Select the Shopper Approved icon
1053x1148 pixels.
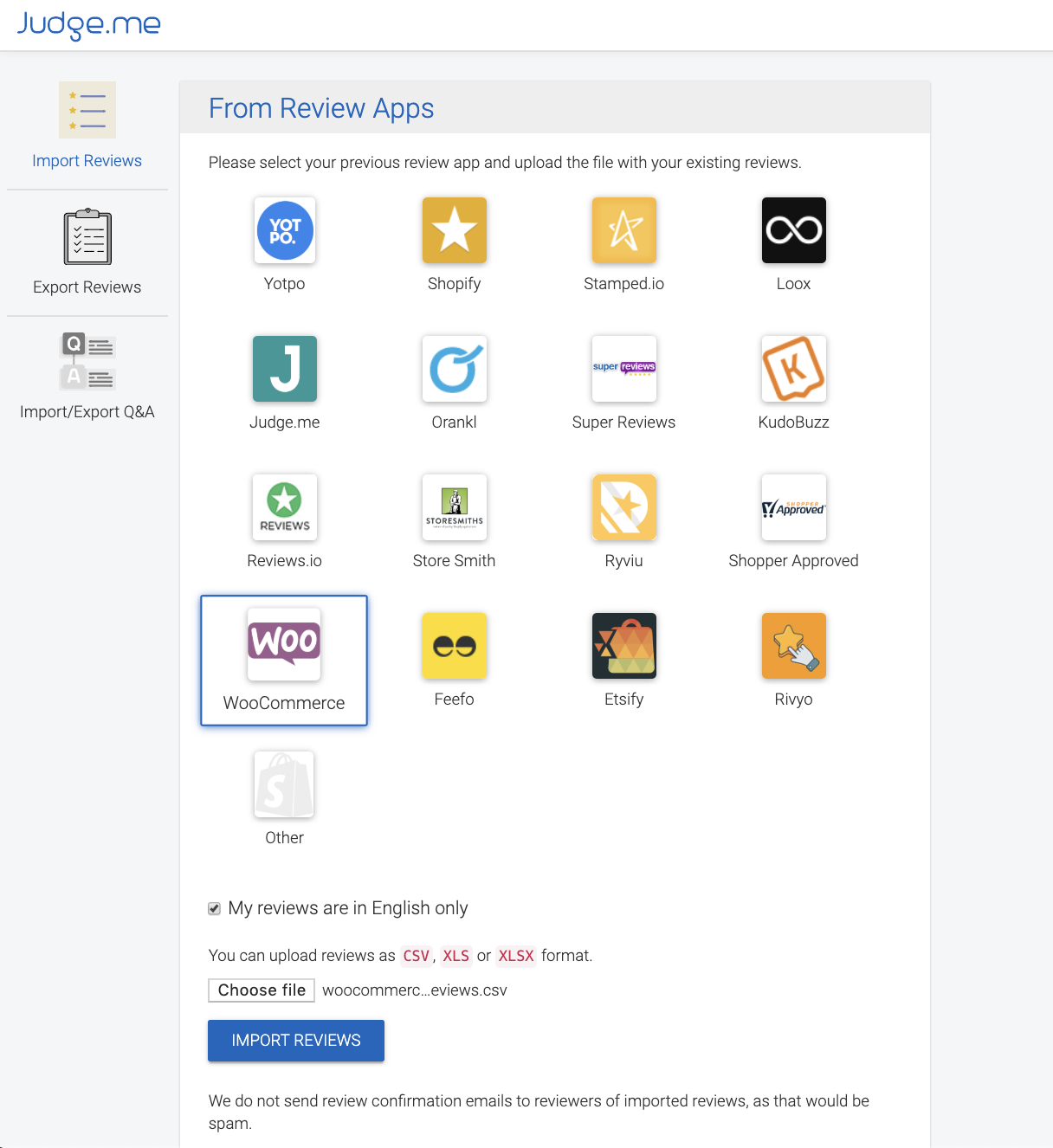(794, 507)
